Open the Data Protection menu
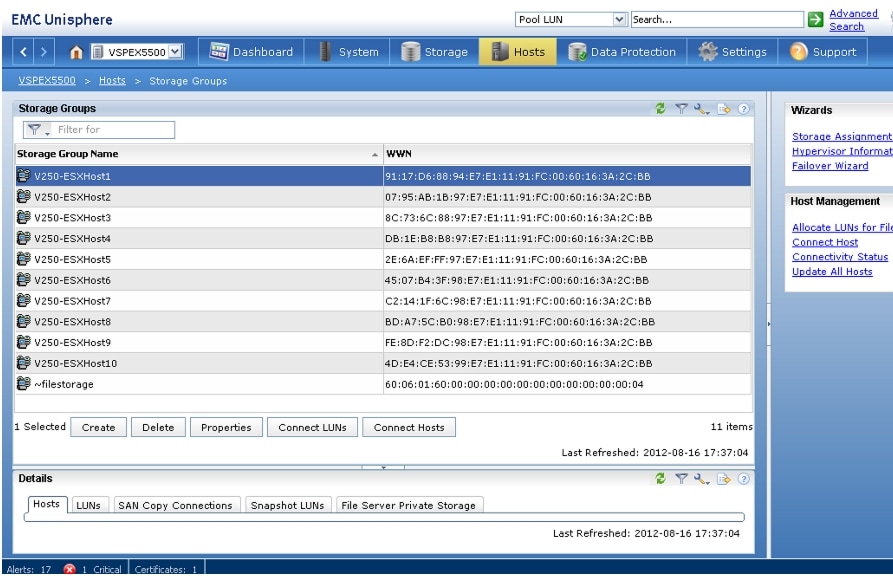893x582 pixels. tap(621, 52)
